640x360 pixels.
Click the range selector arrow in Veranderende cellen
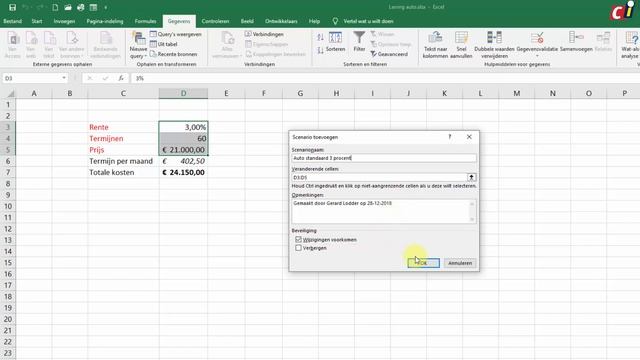click(x=471, y=177)
